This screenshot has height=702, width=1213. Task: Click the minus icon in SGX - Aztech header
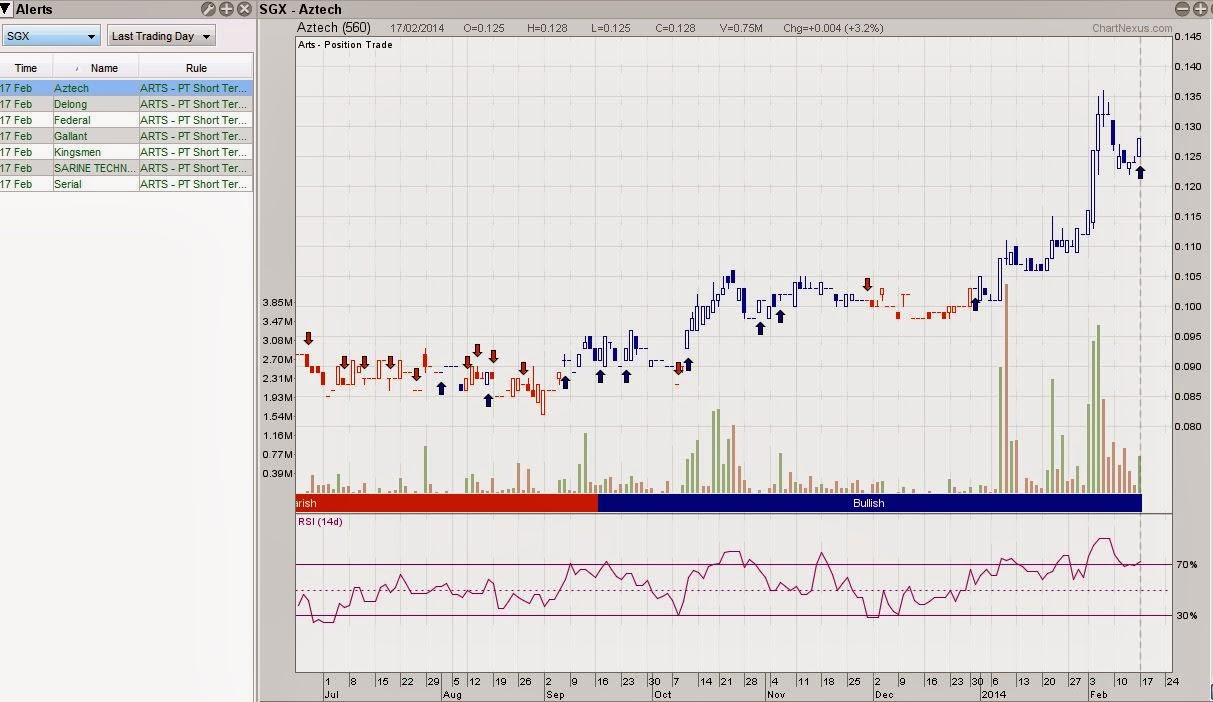coord(1184,9)
